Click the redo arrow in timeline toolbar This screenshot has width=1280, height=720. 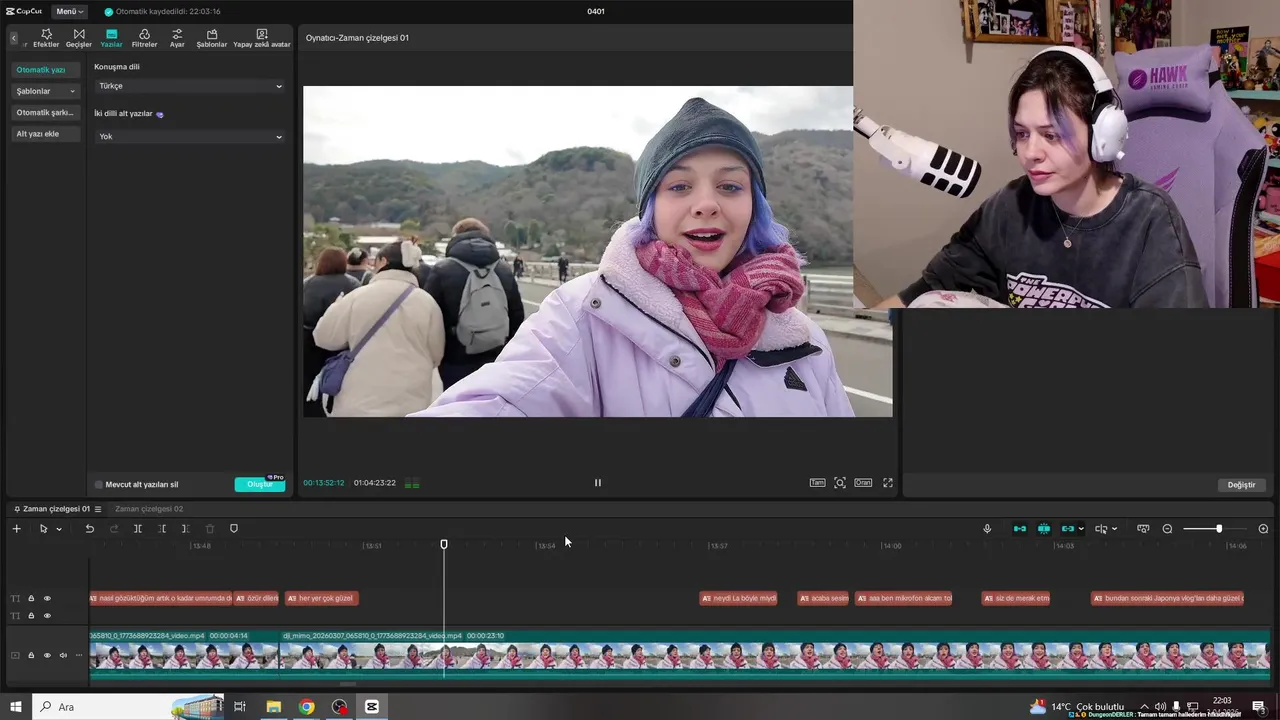click(114, 528)
